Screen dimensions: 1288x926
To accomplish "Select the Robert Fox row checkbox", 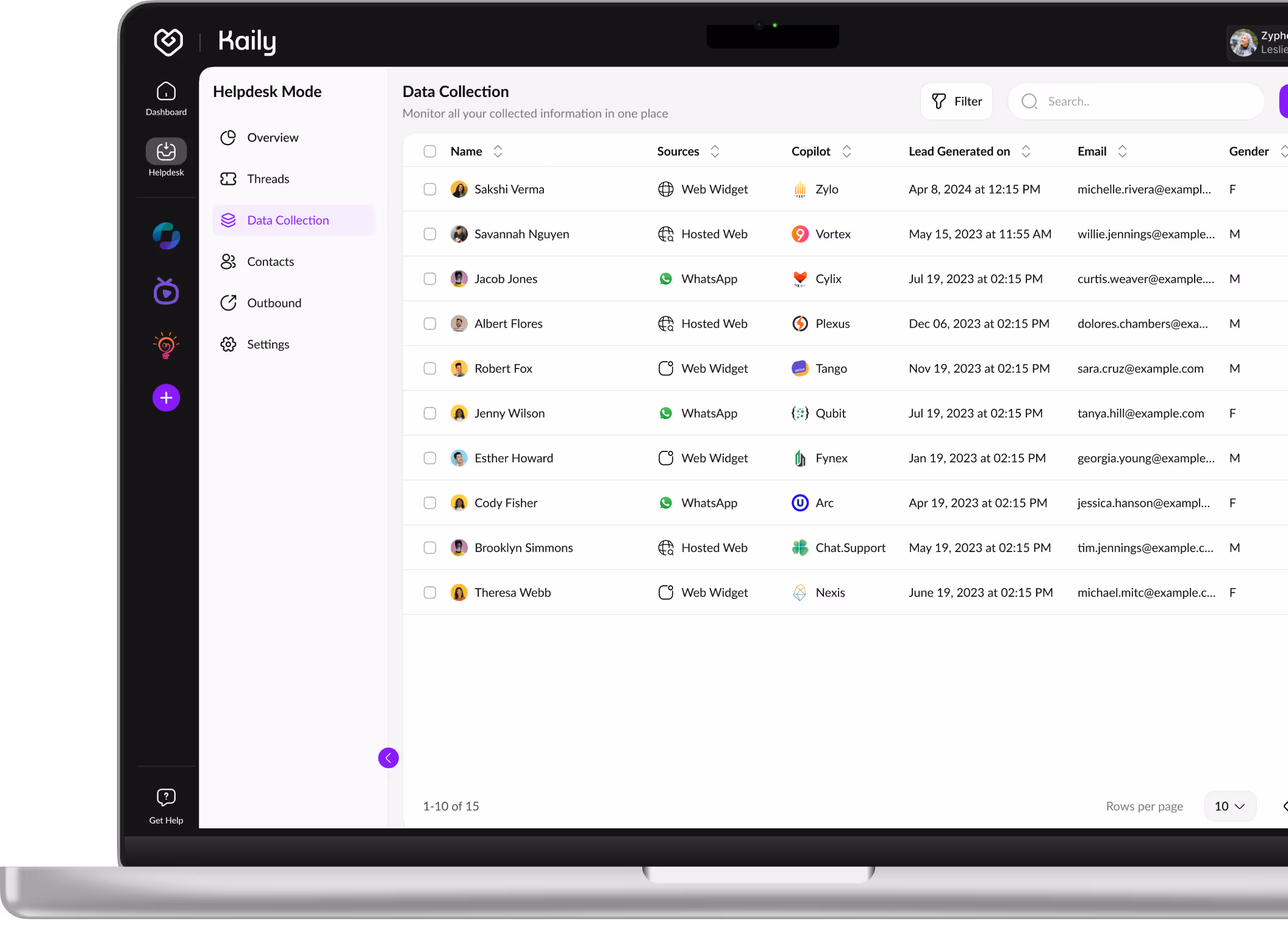I will coord(430,368).
